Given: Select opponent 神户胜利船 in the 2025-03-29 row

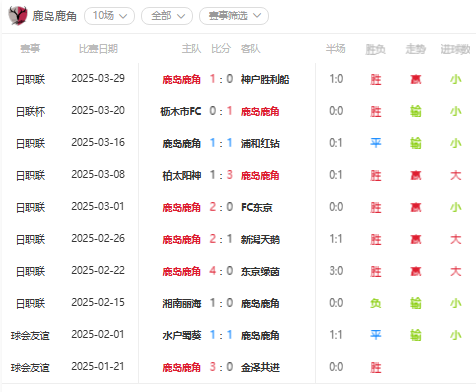Looking at the screenshot, I should [265, 79].
